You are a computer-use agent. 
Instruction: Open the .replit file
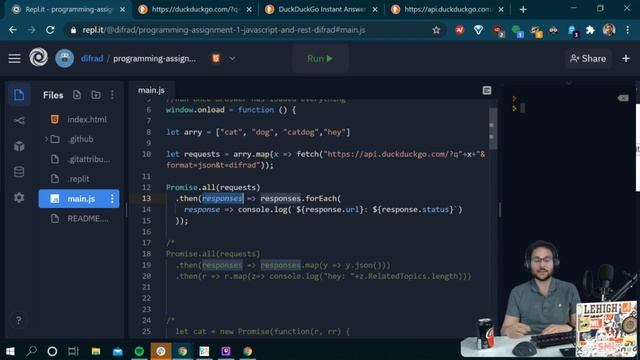tap(79, 179)
